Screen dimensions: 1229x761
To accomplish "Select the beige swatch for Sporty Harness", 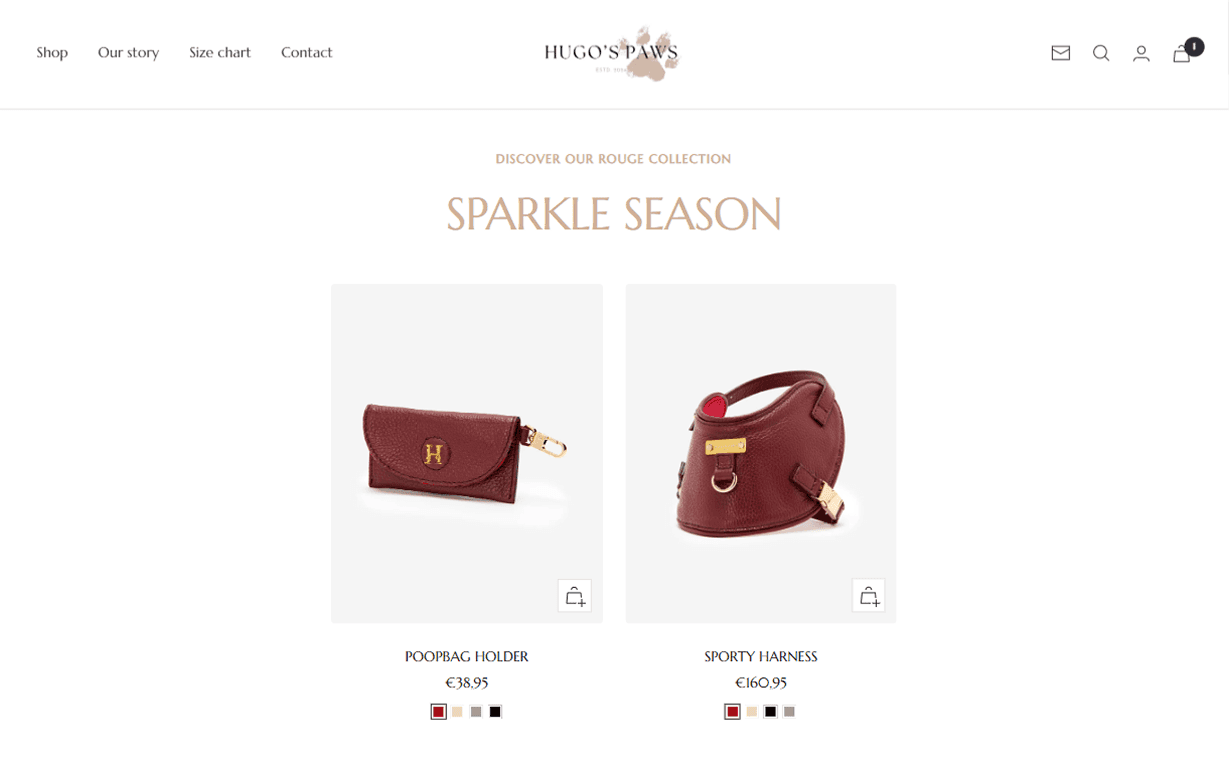I will pos(751,712).
